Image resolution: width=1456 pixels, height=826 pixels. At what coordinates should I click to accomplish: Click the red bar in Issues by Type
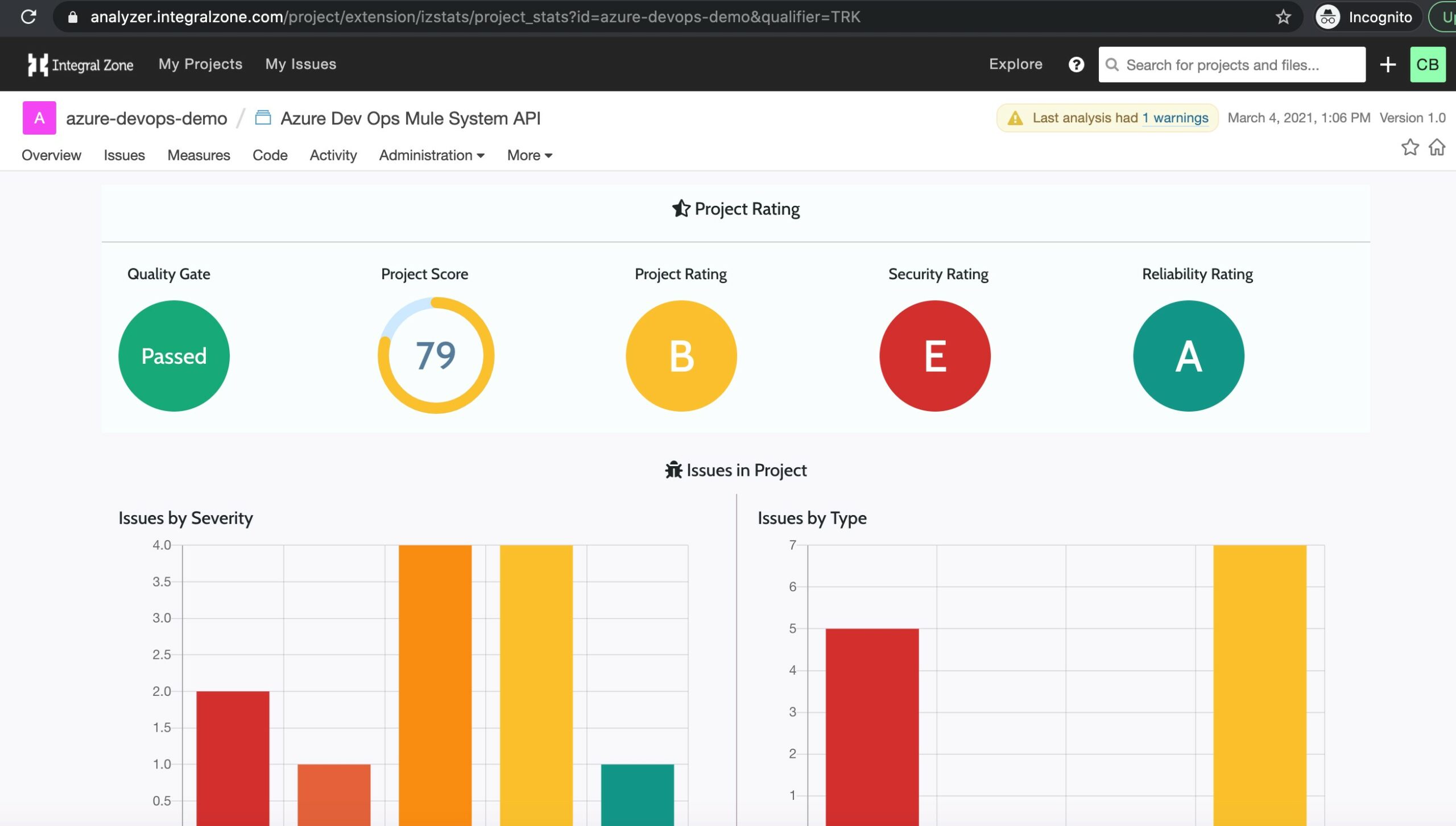pyautogui.click(x=872, y=727)
